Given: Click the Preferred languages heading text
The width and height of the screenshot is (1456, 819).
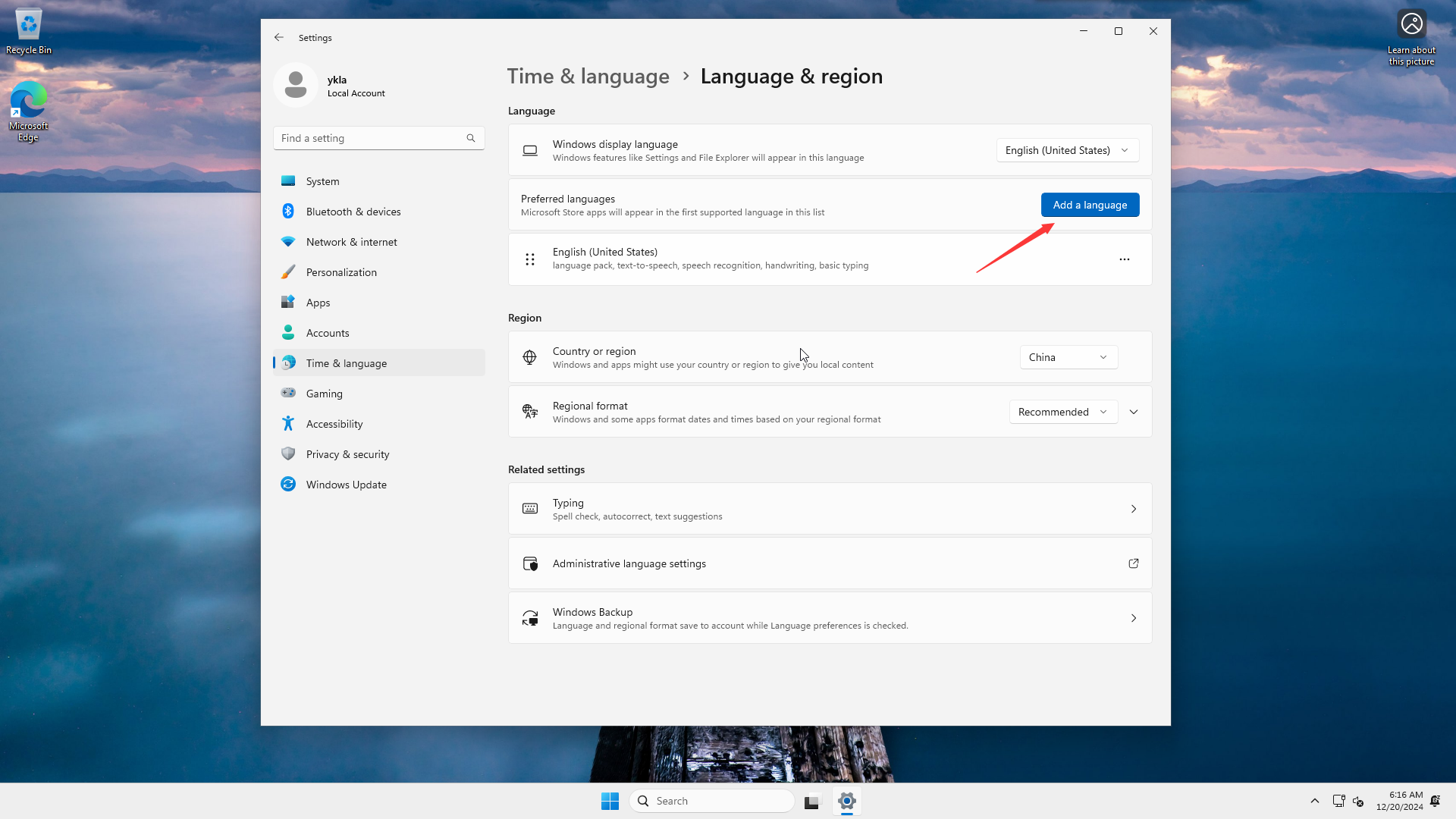Looking at the screenshot, I should pos(568,199).
